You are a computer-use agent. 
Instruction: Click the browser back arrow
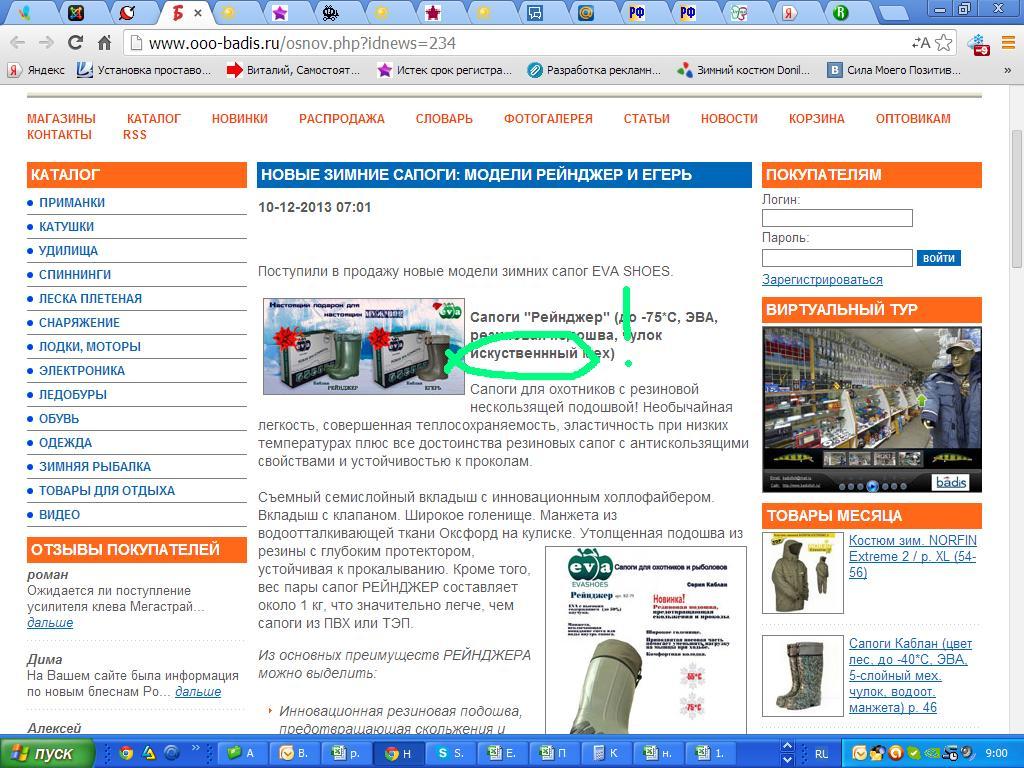[x=17, y=43]
